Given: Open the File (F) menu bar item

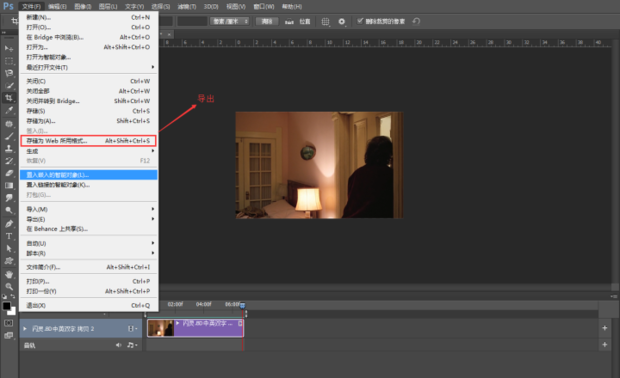Looking at the screenshot, I should point(31,6).
